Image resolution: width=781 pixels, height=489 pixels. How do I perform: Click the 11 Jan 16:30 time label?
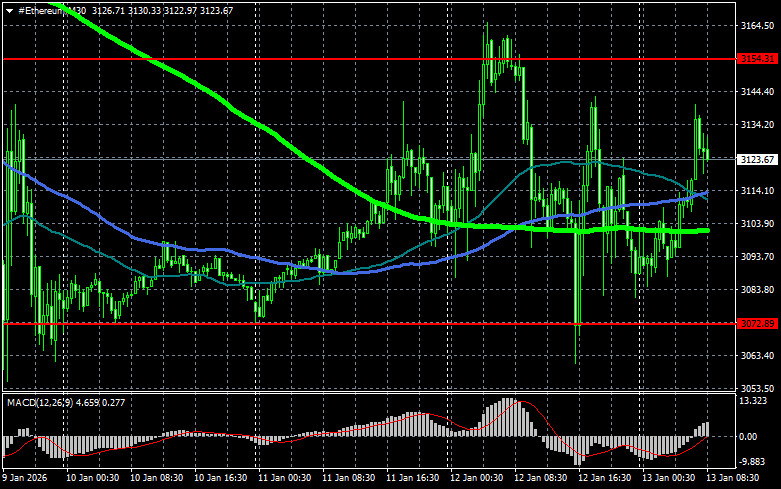412,478
